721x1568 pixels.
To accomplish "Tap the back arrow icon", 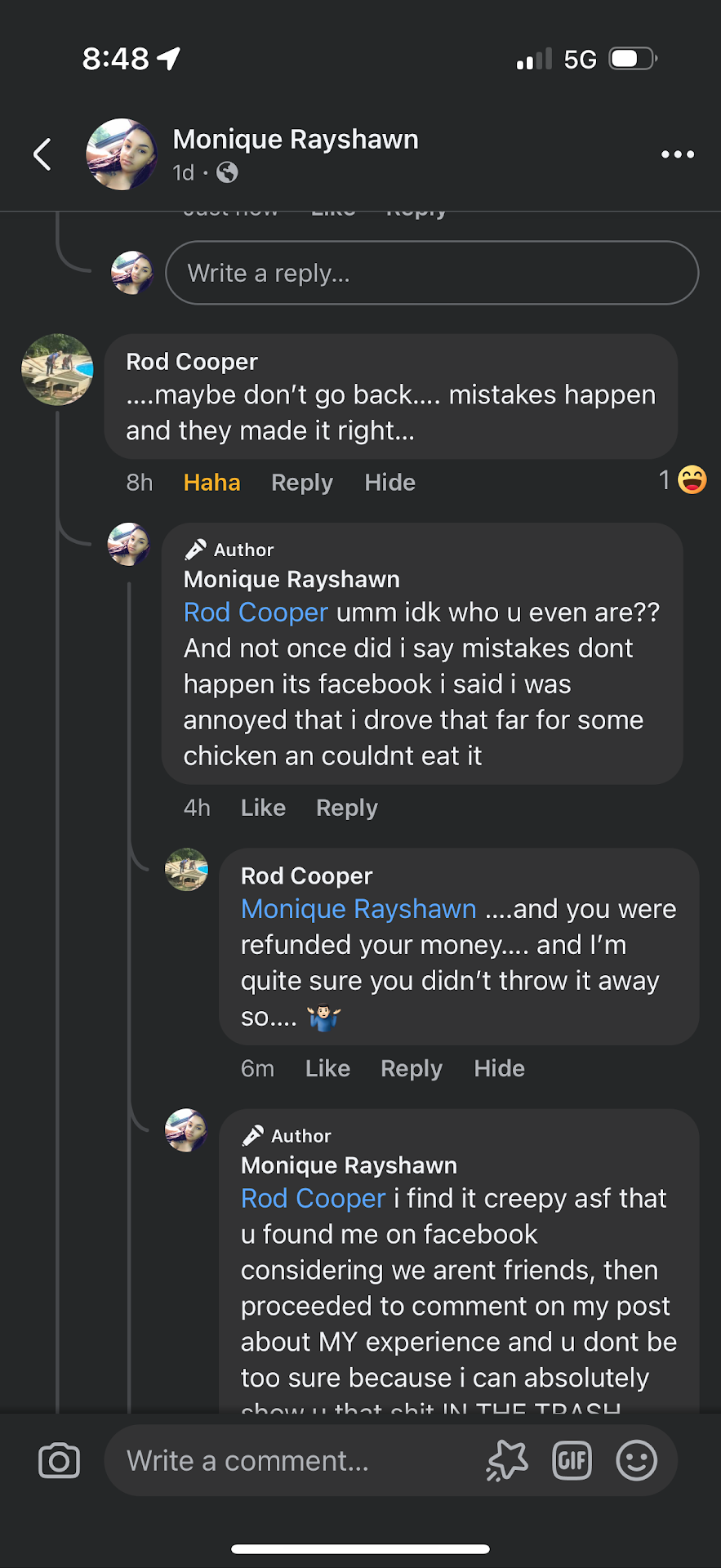I will pos(42,154).
